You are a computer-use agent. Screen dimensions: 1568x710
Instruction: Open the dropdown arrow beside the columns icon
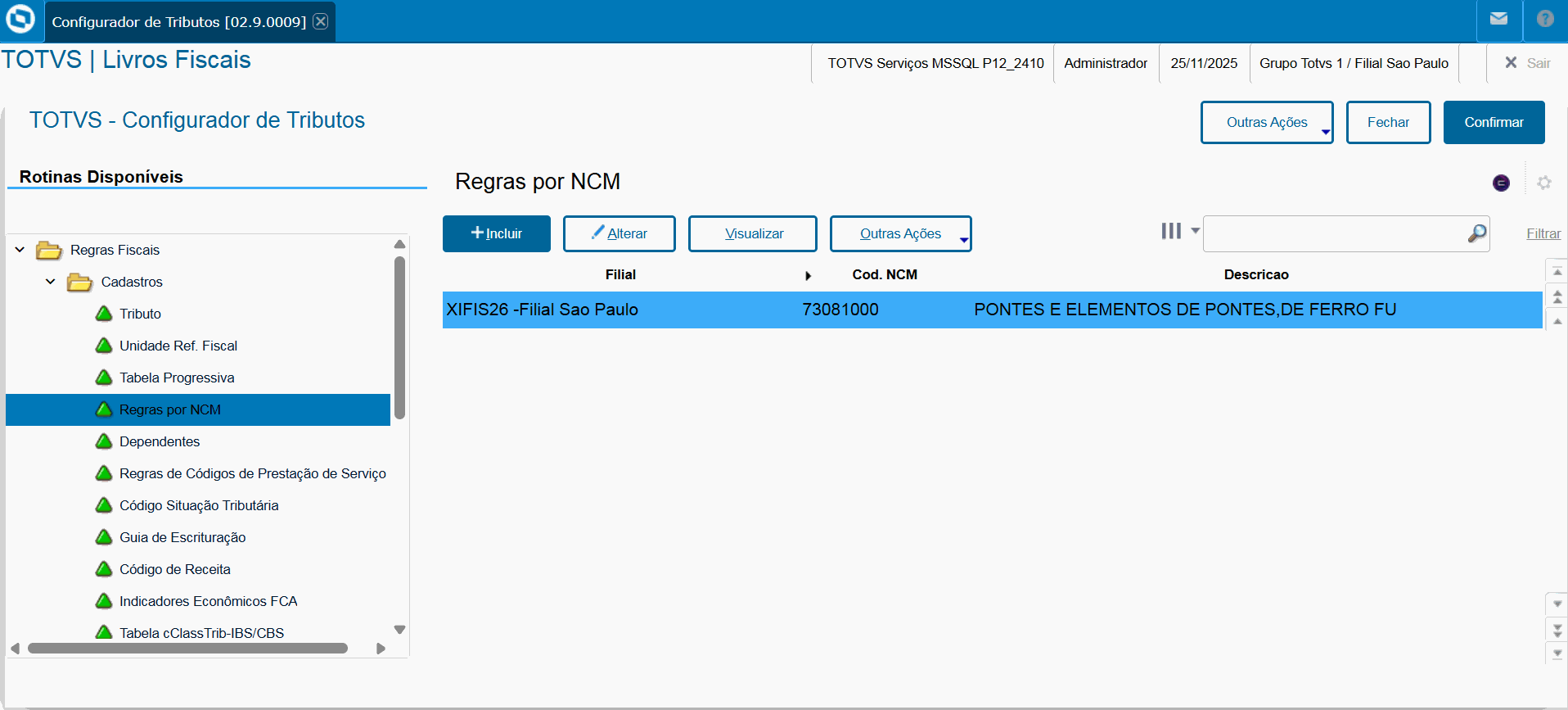pos(1195,231)
